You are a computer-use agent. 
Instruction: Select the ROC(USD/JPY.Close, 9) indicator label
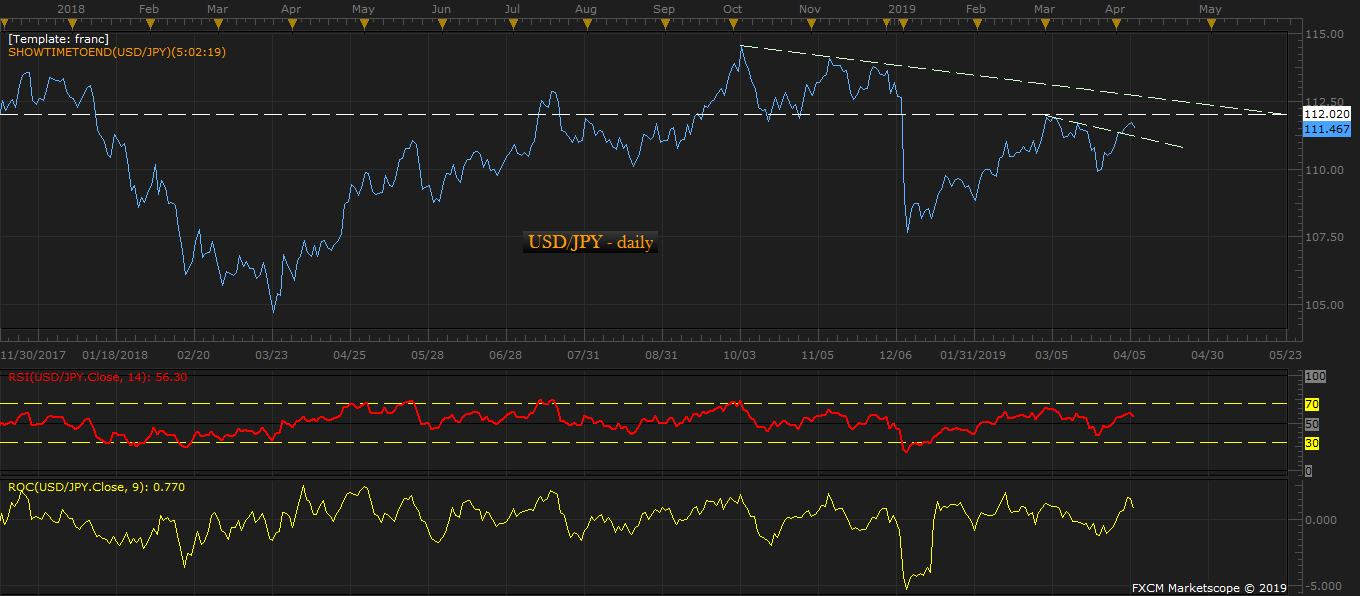pos(96,487)
